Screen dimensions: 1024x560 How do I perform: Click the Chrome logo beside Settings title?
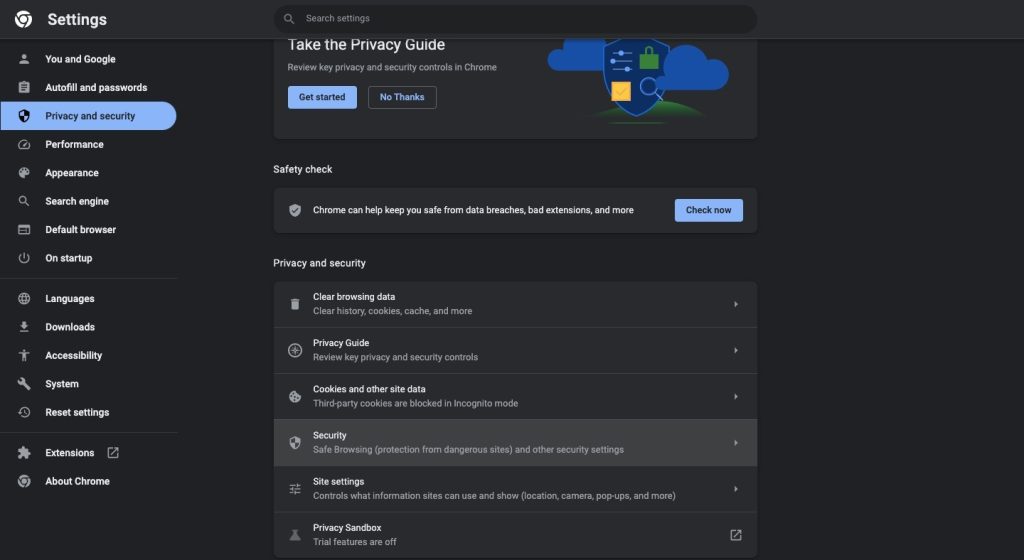(24, 19)
